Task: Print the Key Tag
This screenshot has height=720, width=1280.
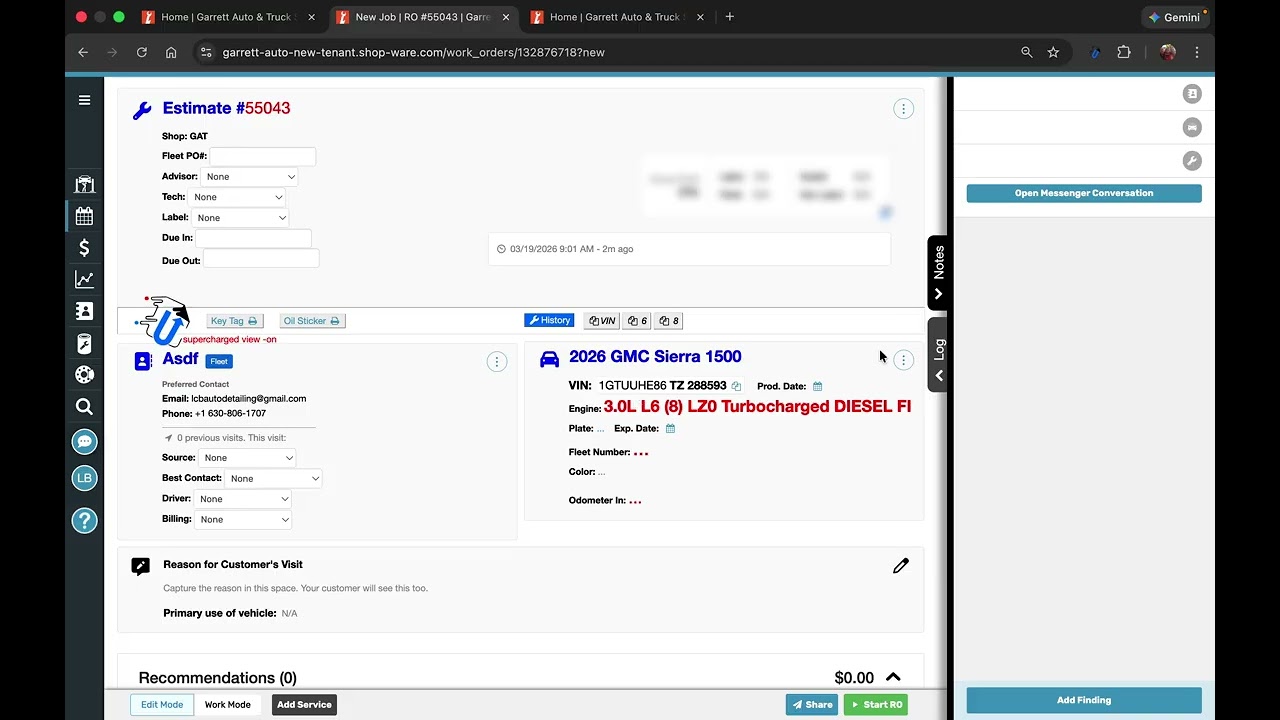Action: coord(235,321)
